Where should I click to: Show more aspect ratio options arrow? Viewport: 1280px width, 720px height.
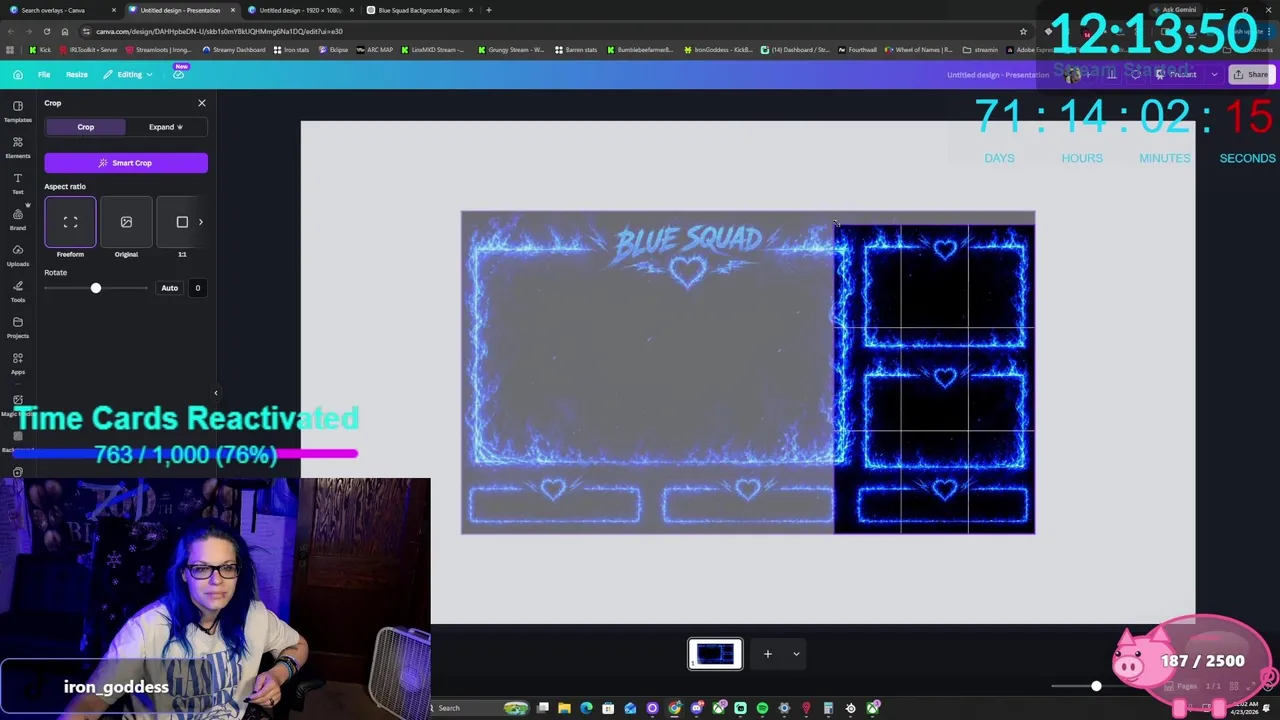[200, 222]
